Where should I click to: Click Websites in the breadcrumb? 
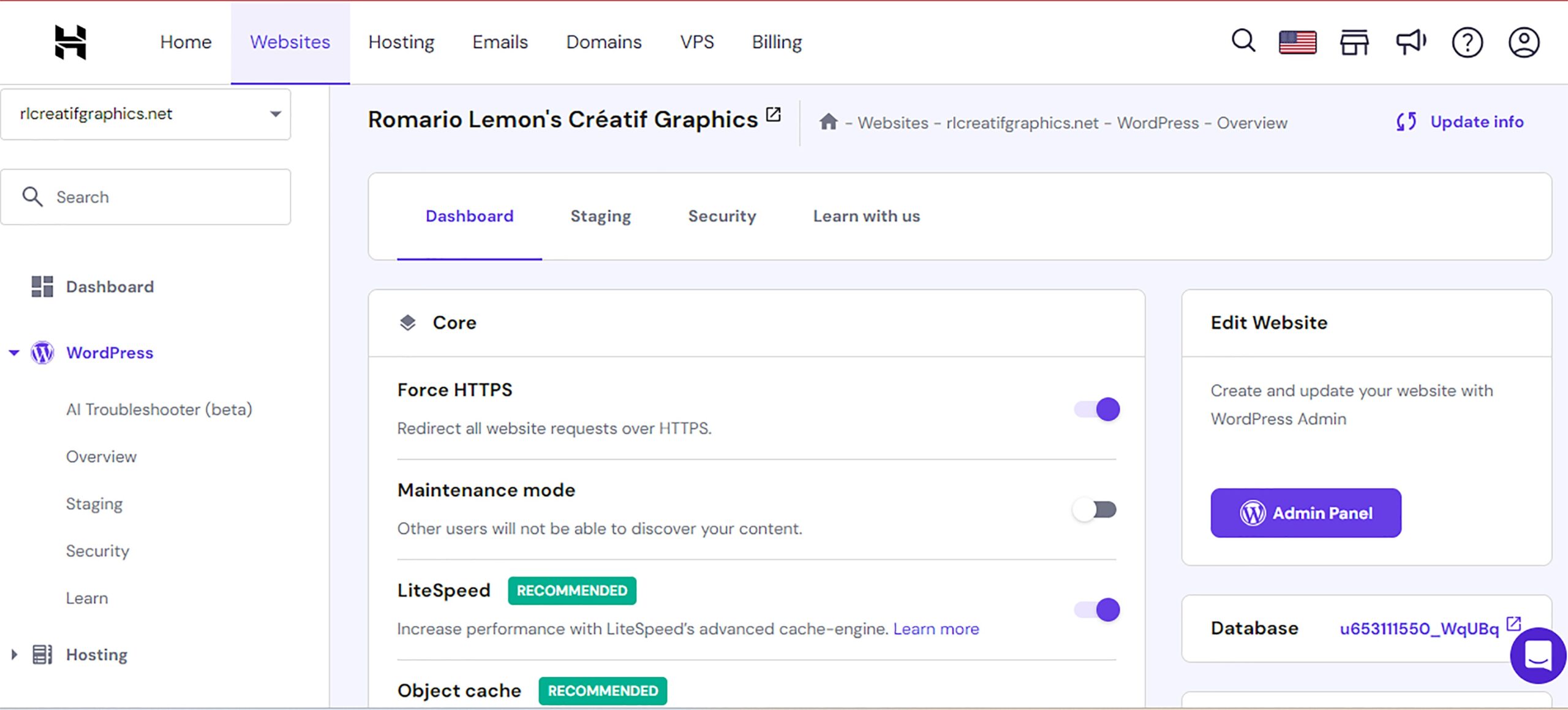[x=892, y=123]
